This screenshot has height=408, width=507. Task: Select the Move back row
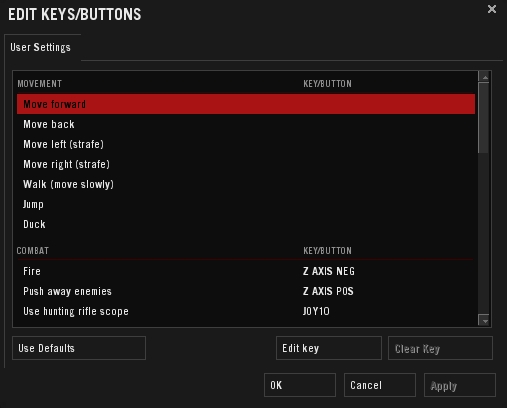click(x=246, y=124)
